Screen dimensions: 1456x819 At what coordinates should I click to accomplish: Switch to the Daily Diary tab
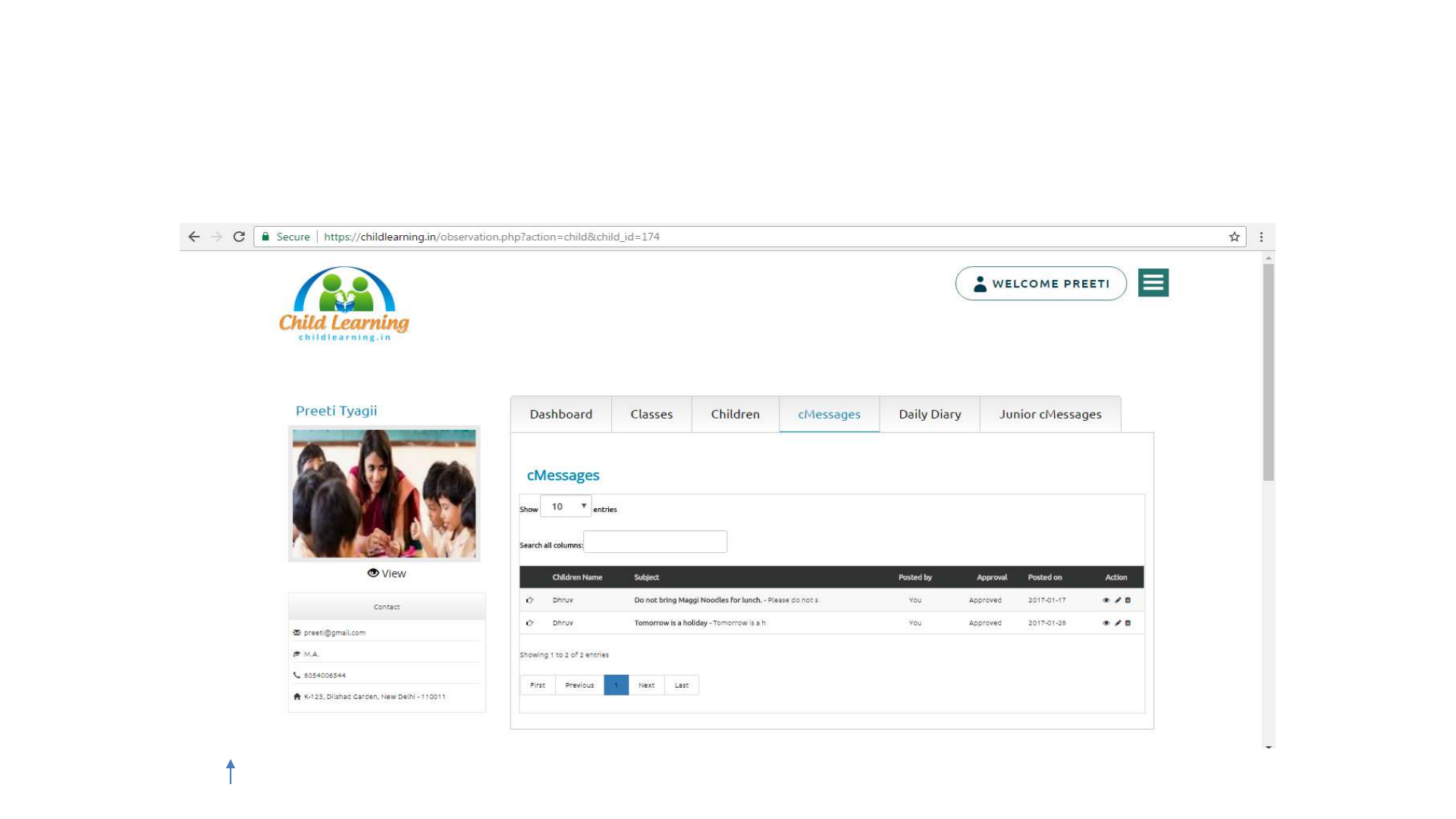(x=930, y=414)
